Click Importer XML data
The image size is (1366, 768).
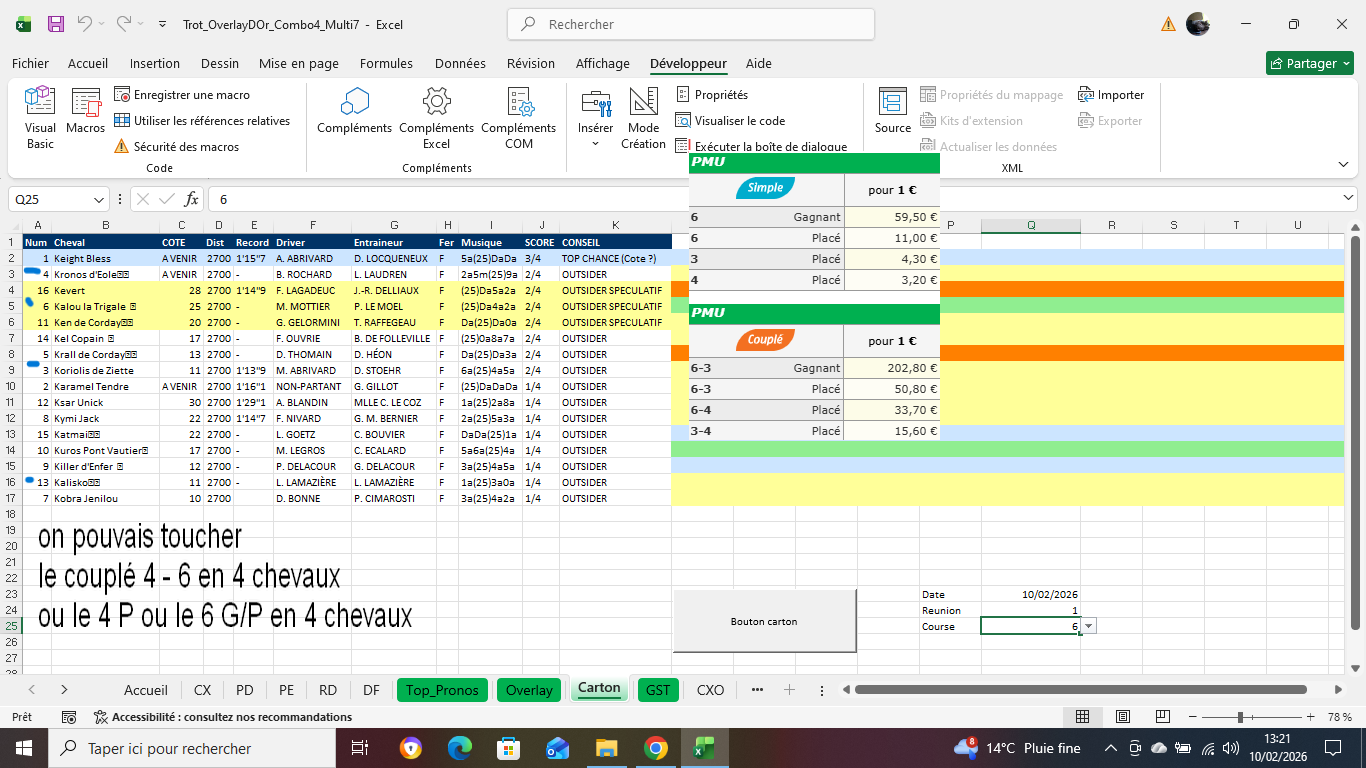point(1111,95)
